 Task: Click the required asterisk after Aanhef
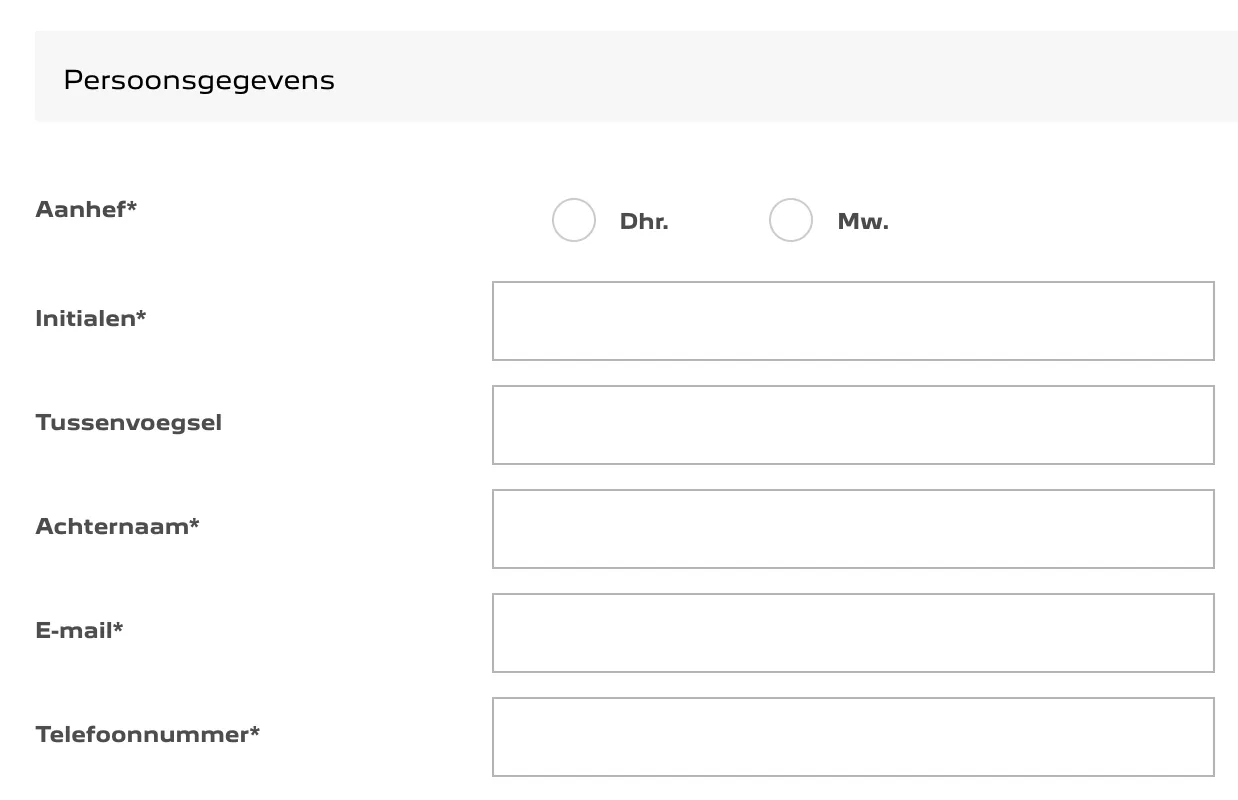coord(132,206)
